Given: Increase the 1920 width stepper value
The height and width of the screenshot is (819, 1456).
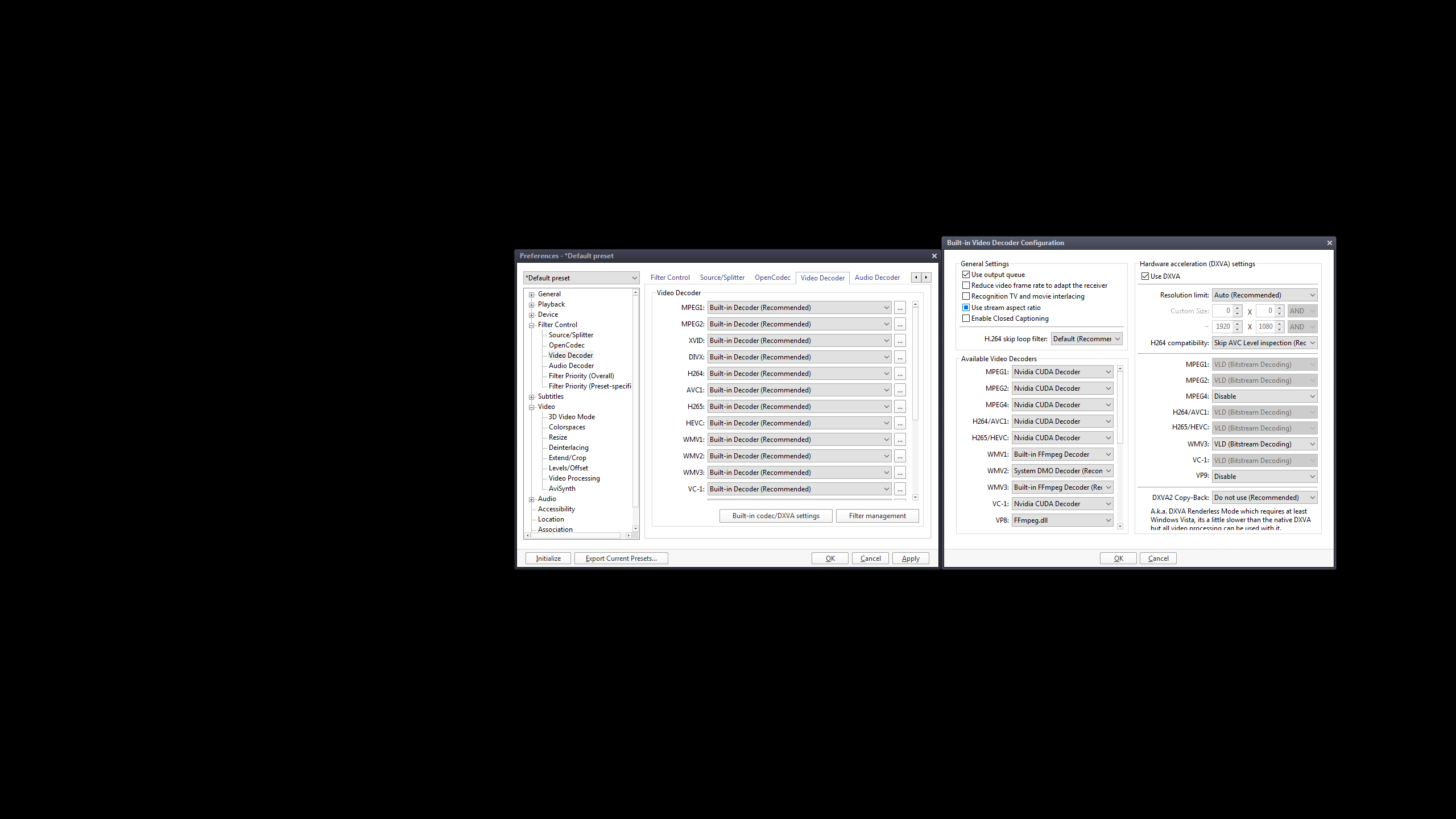Looking at the screenshot, I should tap(1237, 324).
